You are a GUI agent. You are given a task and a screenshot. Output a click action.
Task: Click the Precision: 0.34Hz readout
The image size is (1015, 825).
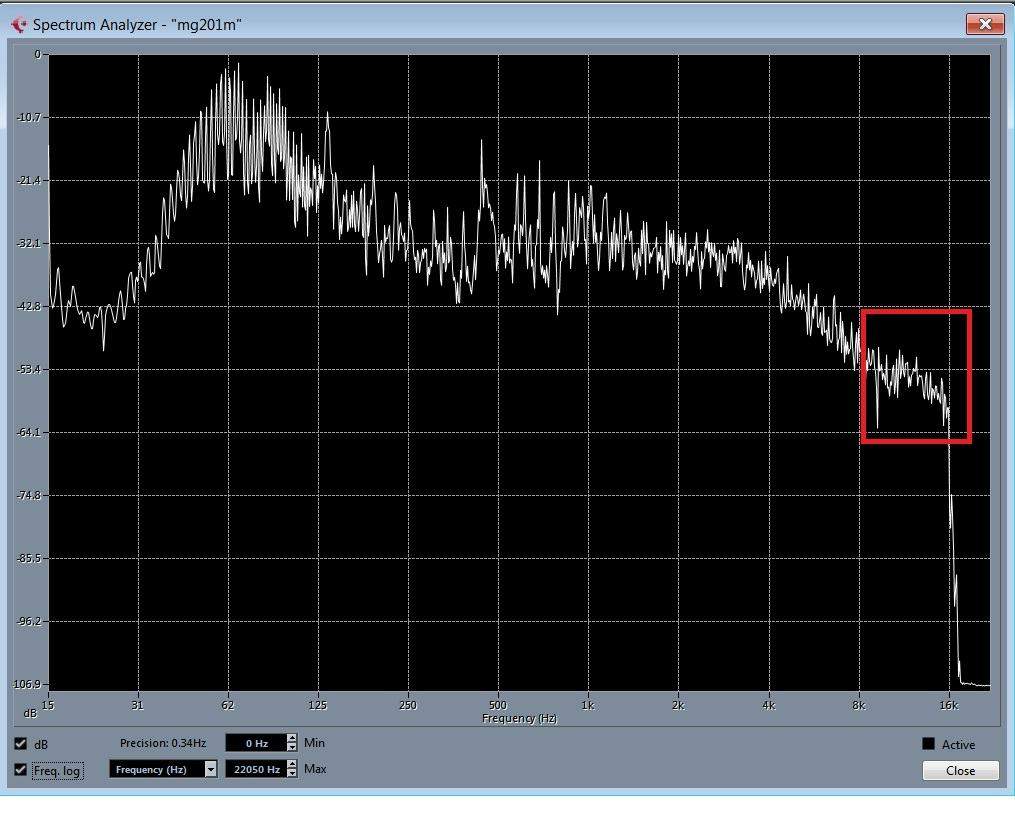162,743
